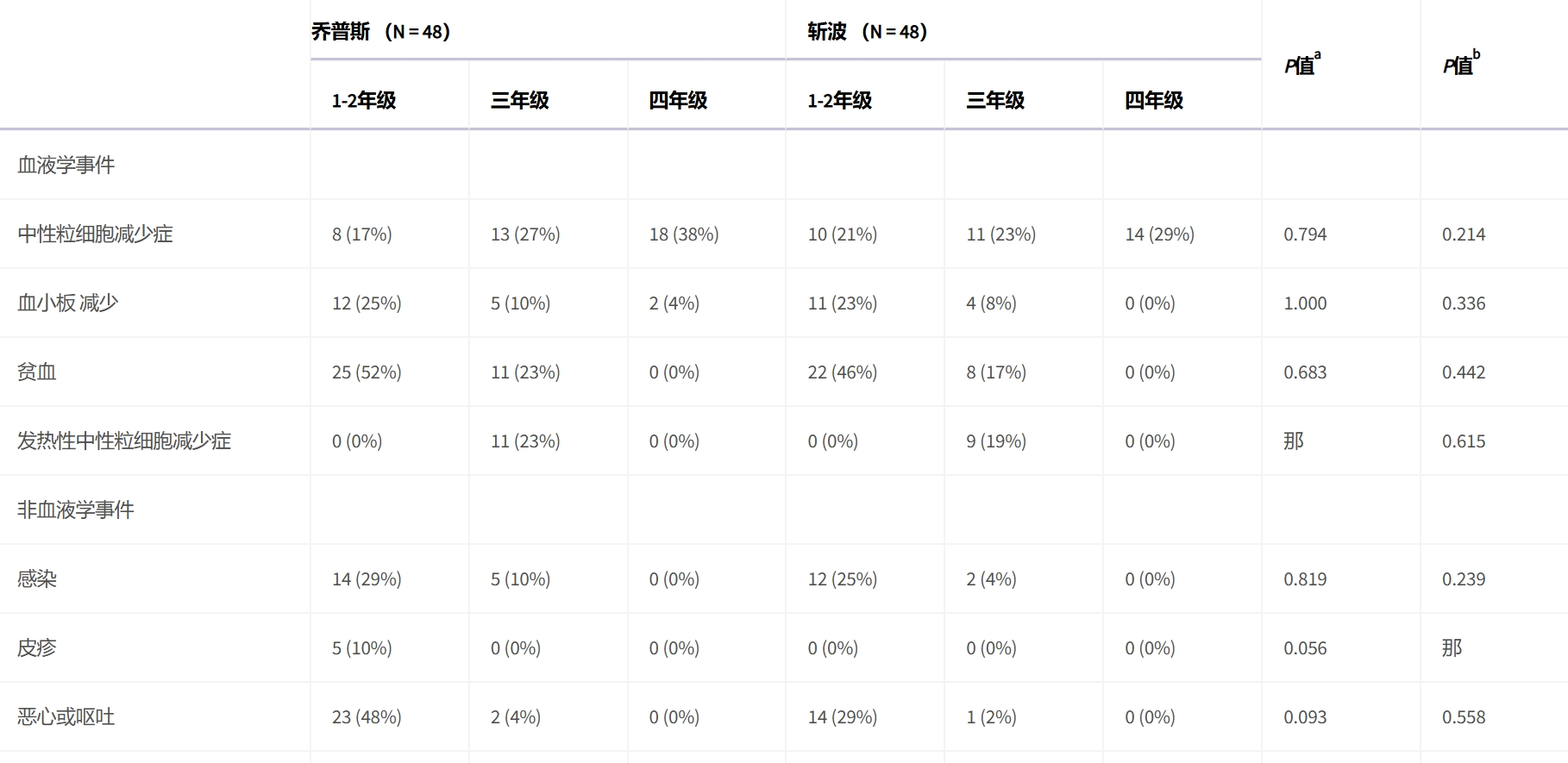Click the 非血液学事件 section row label

tap(76, 510)
